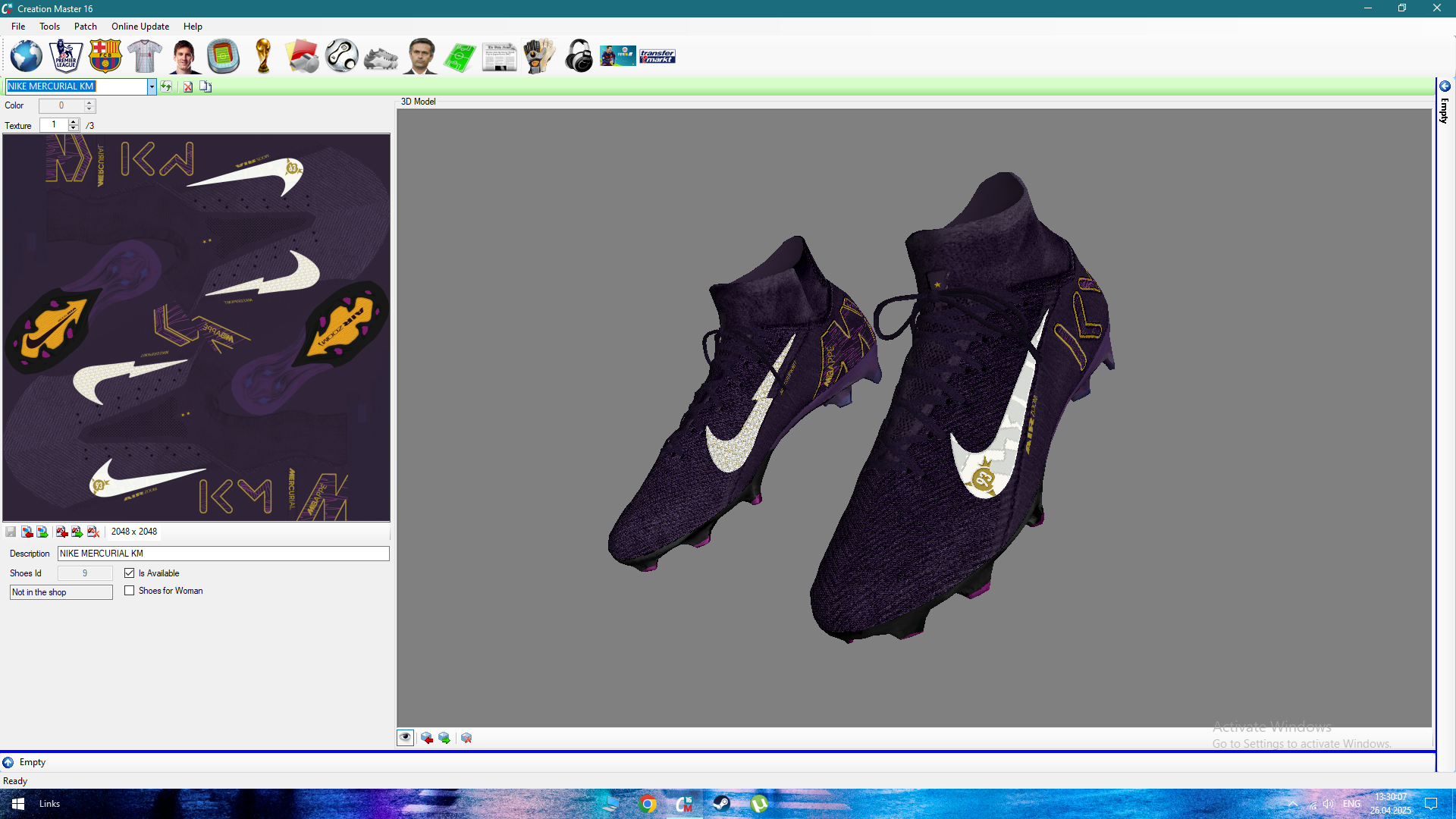Open the referees whistle and cards icon

pyautogui.click(x=302, y=56)
